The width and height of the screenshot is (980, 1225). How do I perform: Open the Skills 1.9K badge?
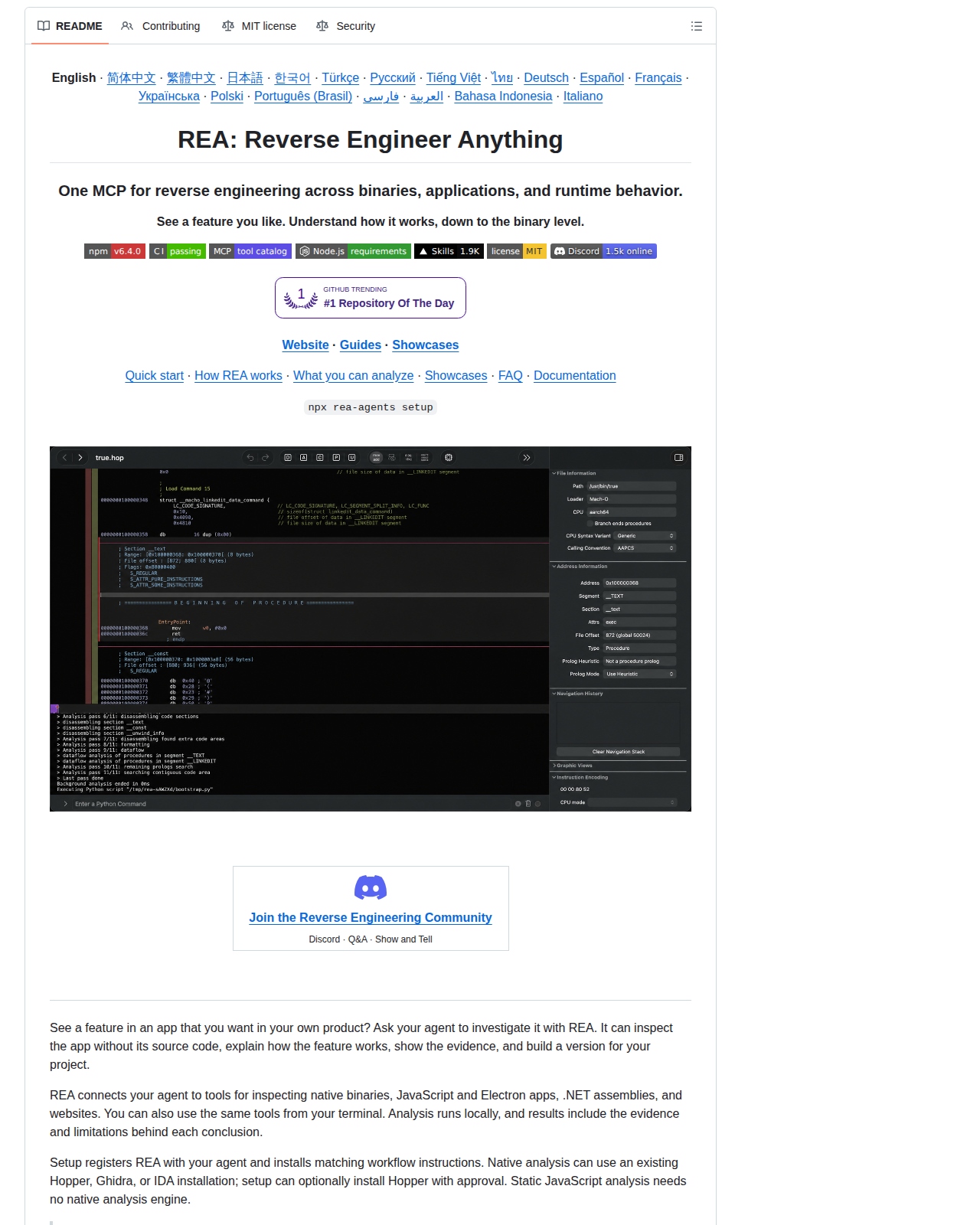(449, 251)
